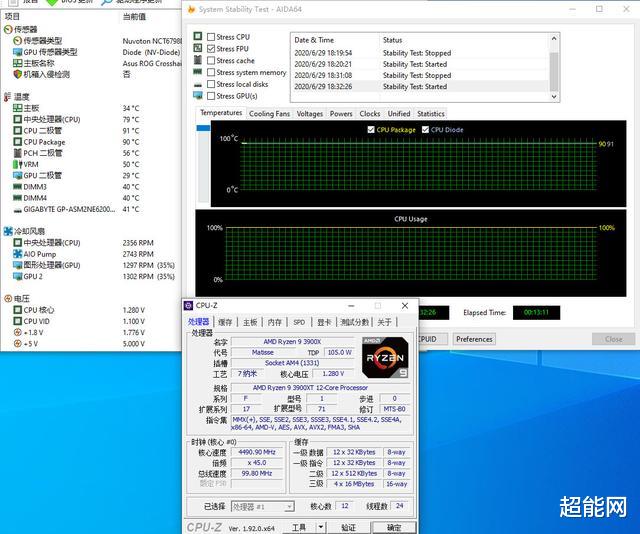640x534 pixels.
Task: Click the DIMM3 memory module icon
Action: point(18,187)
